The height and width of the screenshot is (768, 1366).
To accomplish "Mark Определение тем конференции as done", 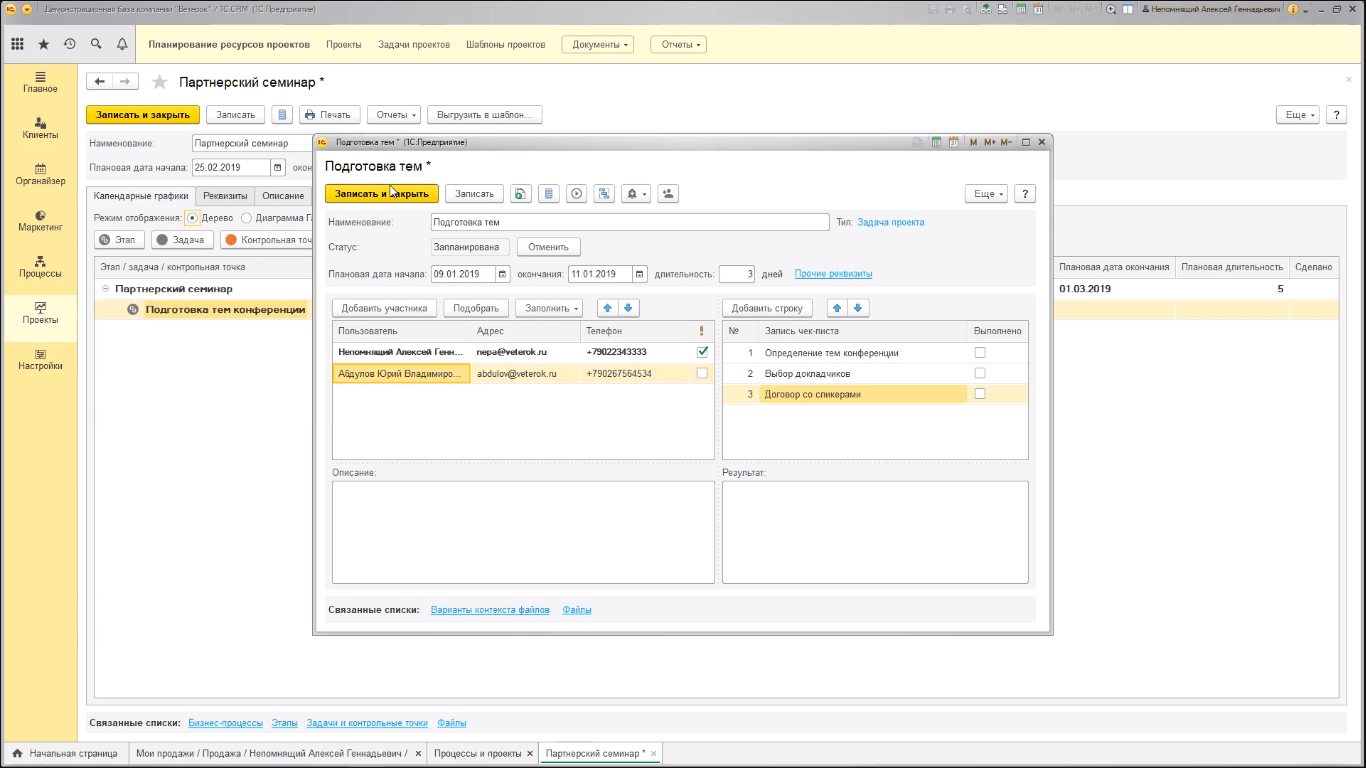I will (x=980, y=352).
